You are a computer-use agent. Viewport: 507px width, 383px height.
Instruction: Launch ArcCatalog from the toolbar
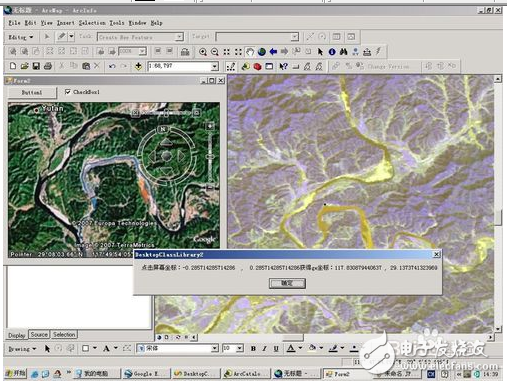pyautogui.click(x=246, y=66)
